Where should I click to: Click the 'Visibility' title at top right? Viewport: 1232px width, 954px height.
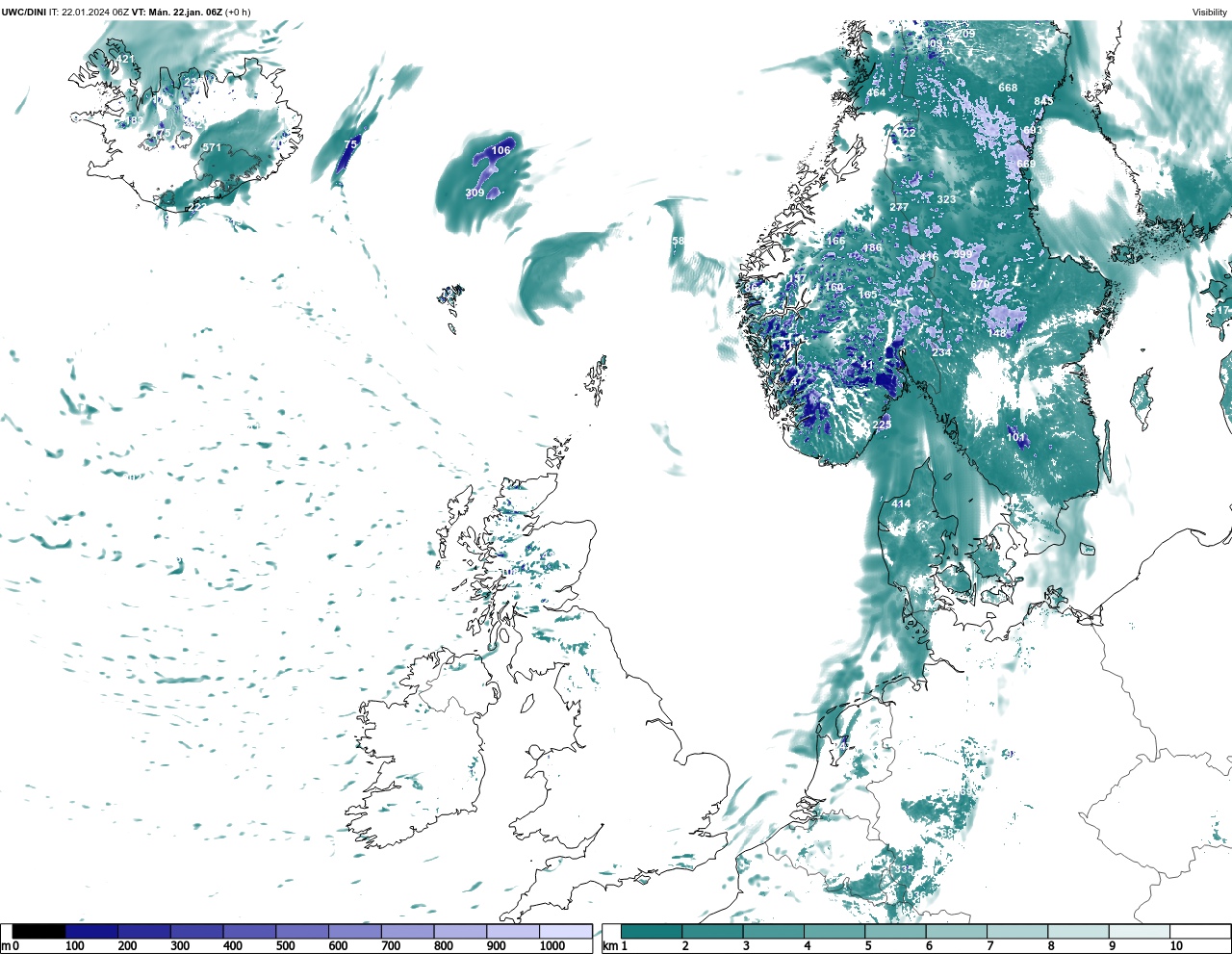(1209, 13)
